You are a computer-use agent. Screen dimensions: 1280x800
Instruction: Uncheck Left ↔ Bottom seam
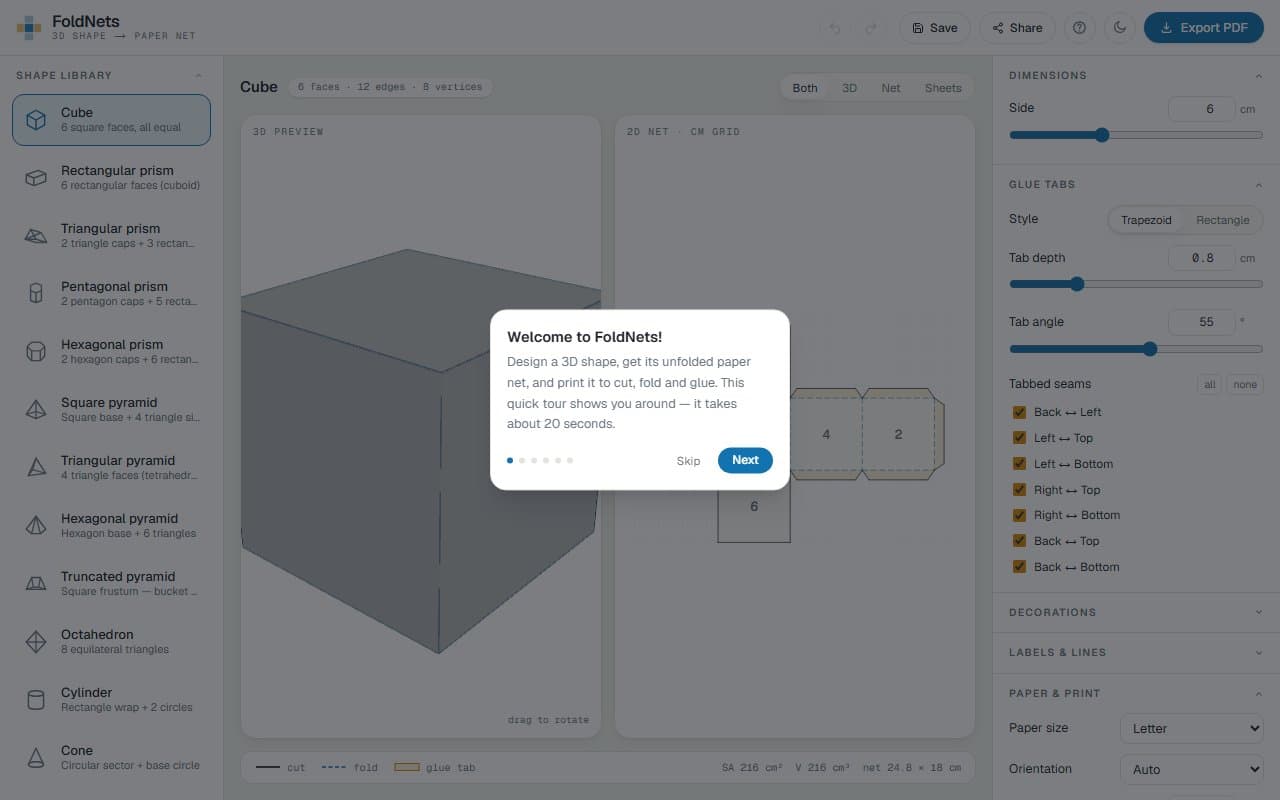[x=1019, y=464]
